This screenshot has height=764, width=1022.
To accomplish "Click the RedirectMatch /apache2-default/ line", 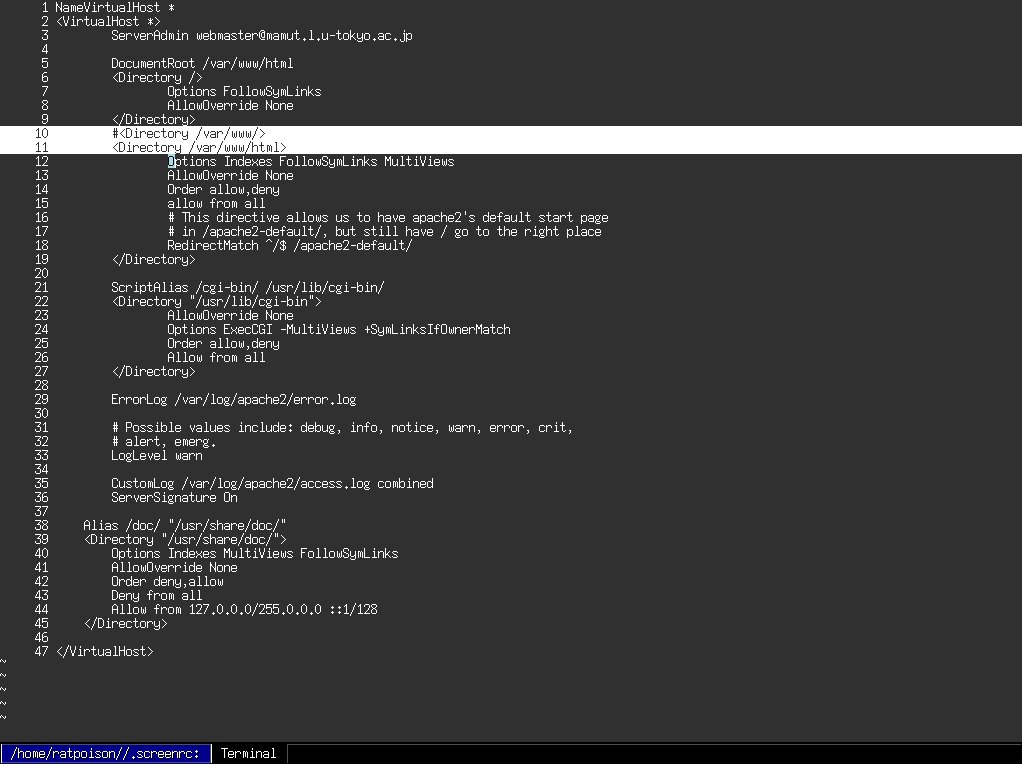I will 289,245.
